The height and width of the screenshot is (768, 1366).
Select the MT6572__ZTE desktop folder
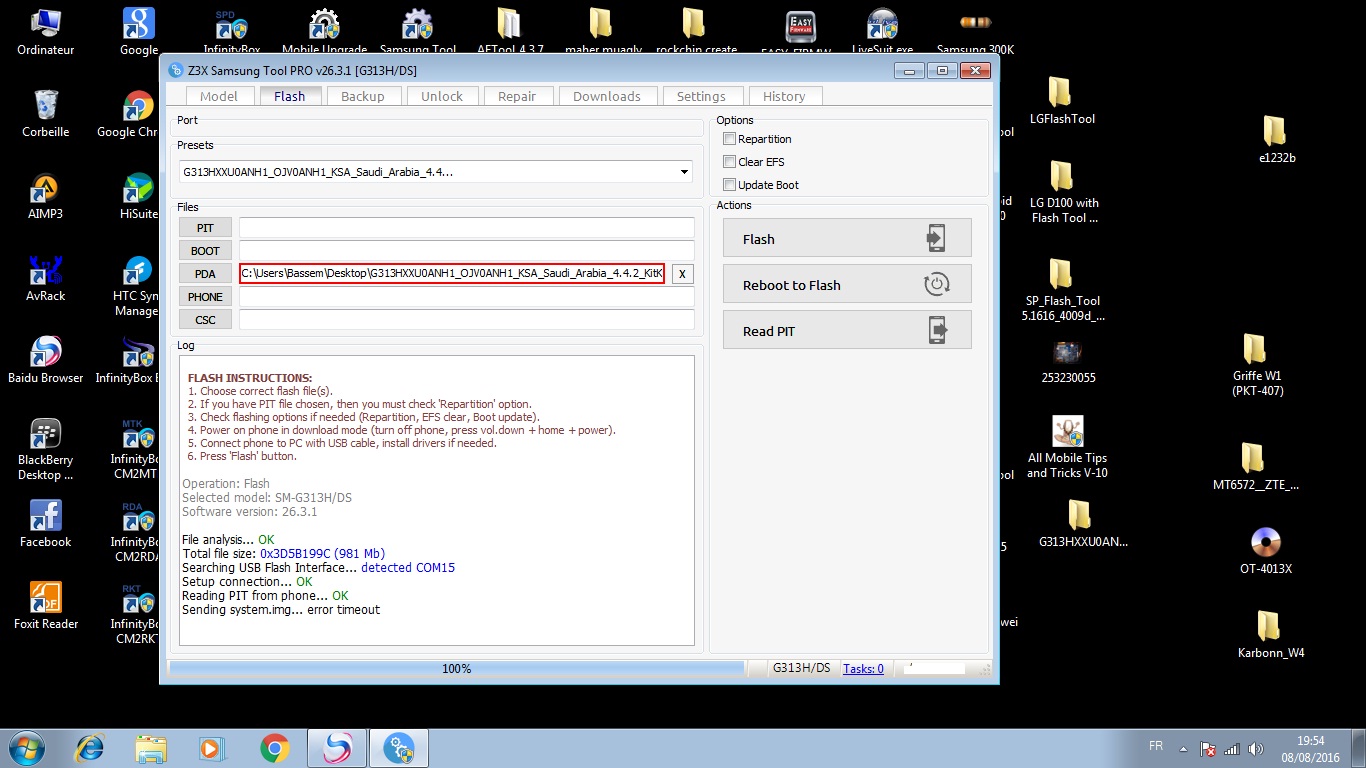click(x=1256, y=467)
